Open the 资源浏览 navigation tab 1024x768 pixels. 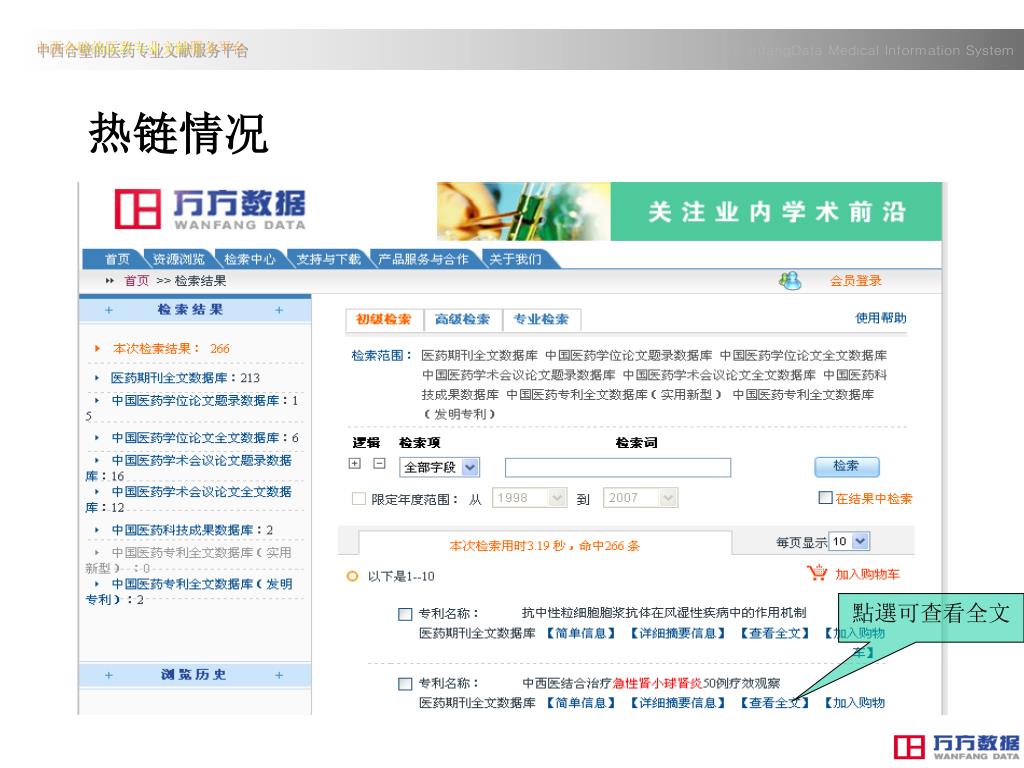tap(178, 259)
